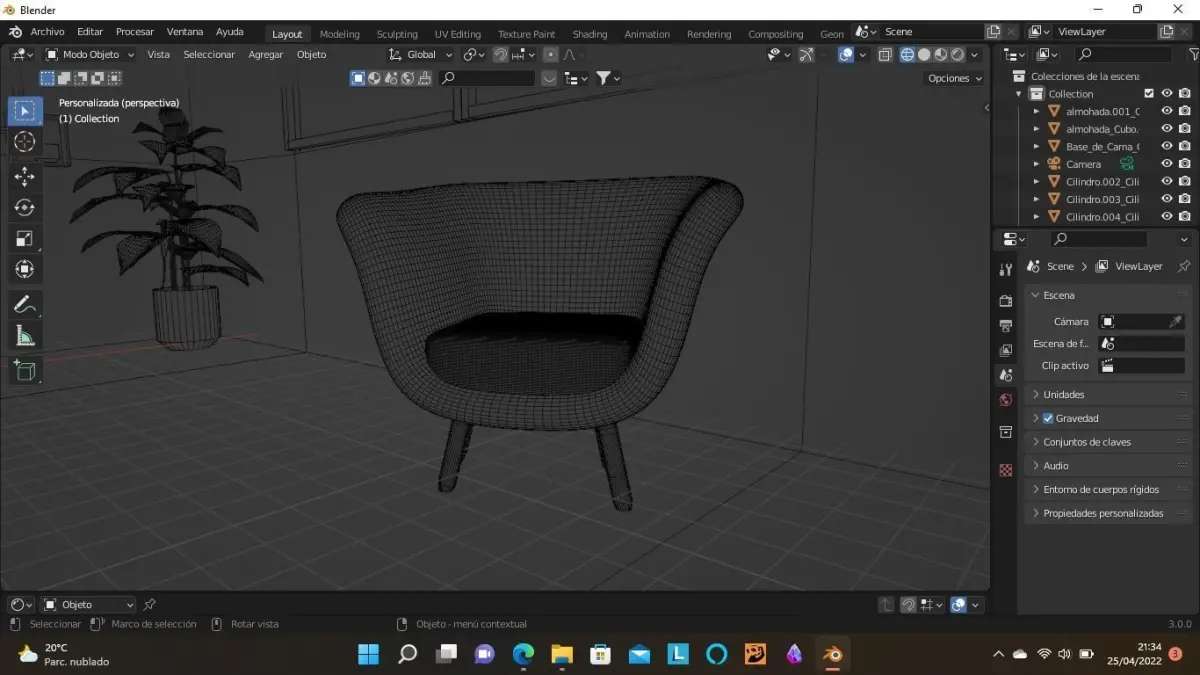1200x675 pixels.
Task: Choose the Rotate tool
Action: pos(25,208)
